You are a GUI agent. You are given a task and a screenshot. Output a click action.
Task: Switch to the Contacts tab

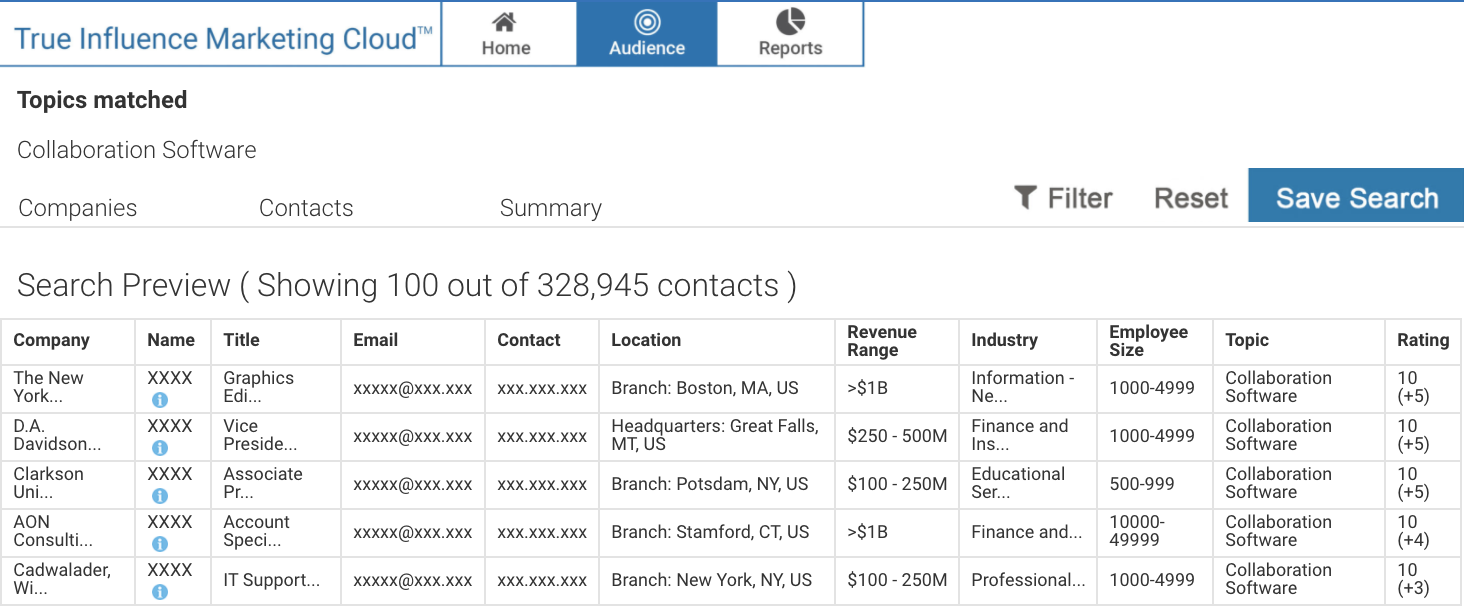pos(306,208)
